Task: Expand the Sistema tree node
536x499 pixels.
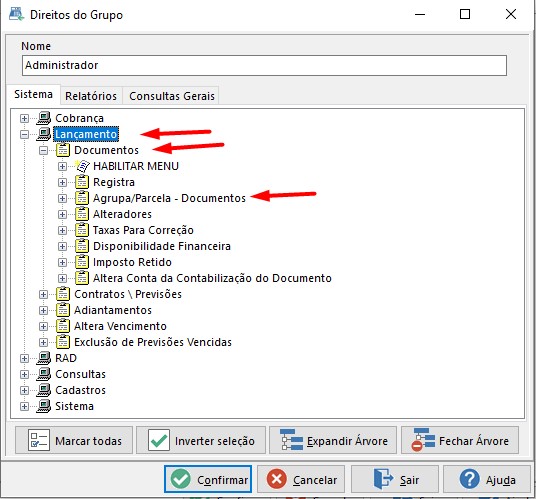Action: pos(24,407)
